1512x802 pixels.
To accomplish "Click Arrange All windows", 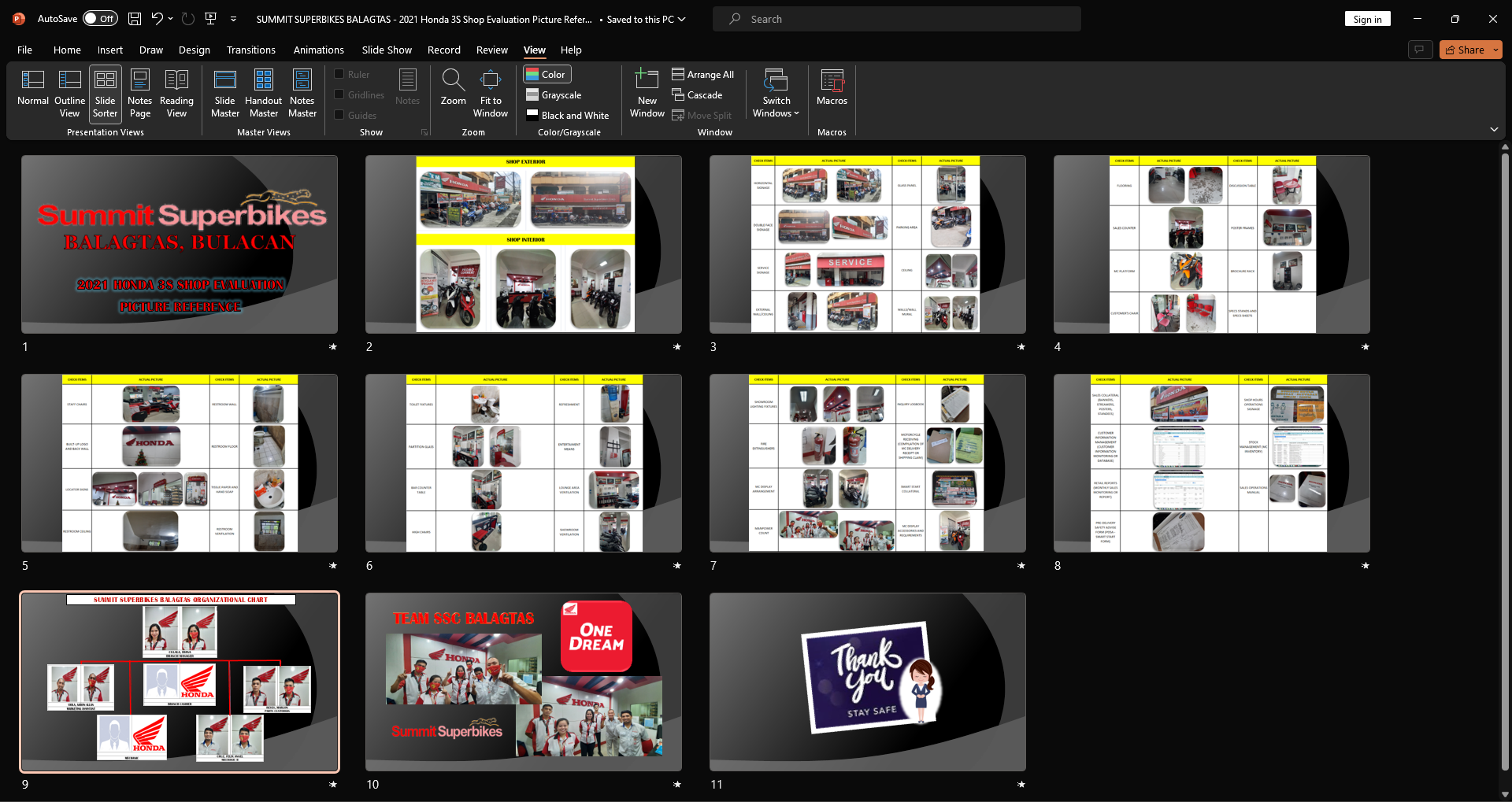I will click(702, 74).
